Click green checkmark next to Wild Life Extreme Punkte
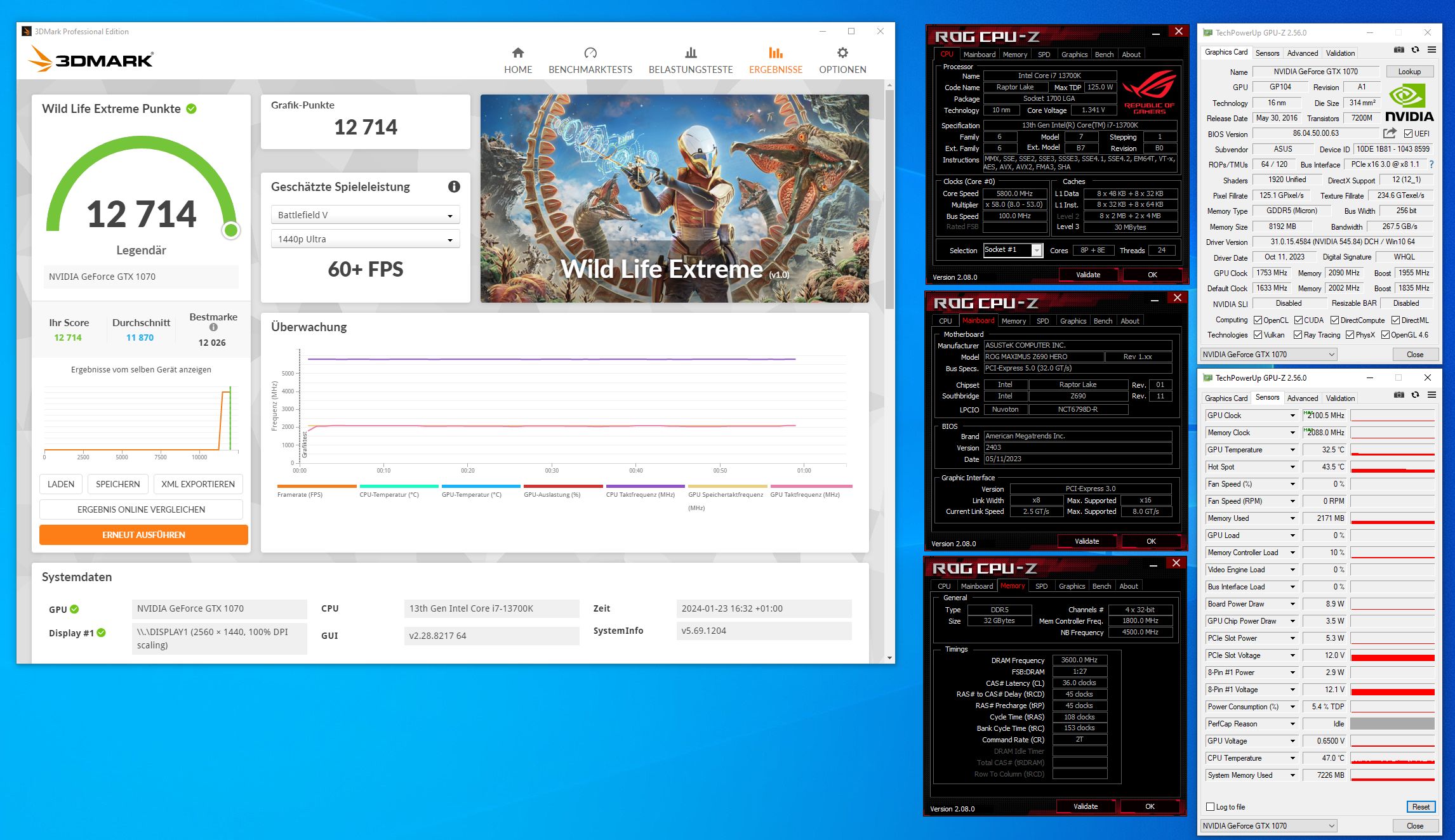Viewport: 1455px width, 840px height. coord(191,108)
